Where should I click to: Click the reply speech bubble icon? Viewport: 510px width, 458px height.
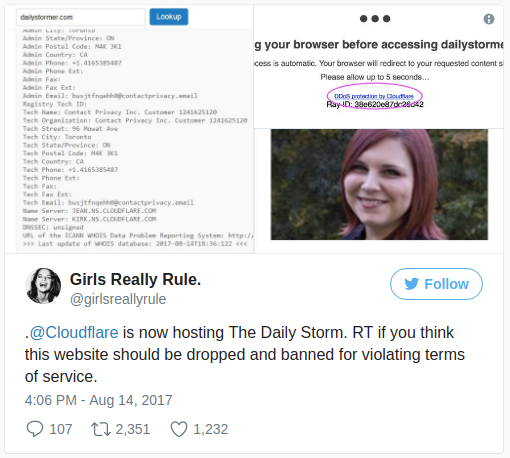pyautogui.click(x=35, y=429)
